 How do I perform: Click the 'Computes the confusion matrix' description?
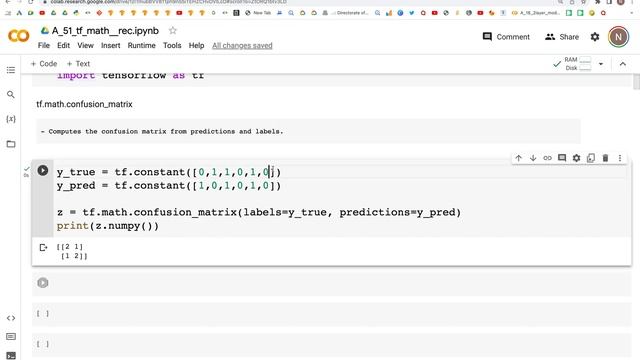coord(162,131)
